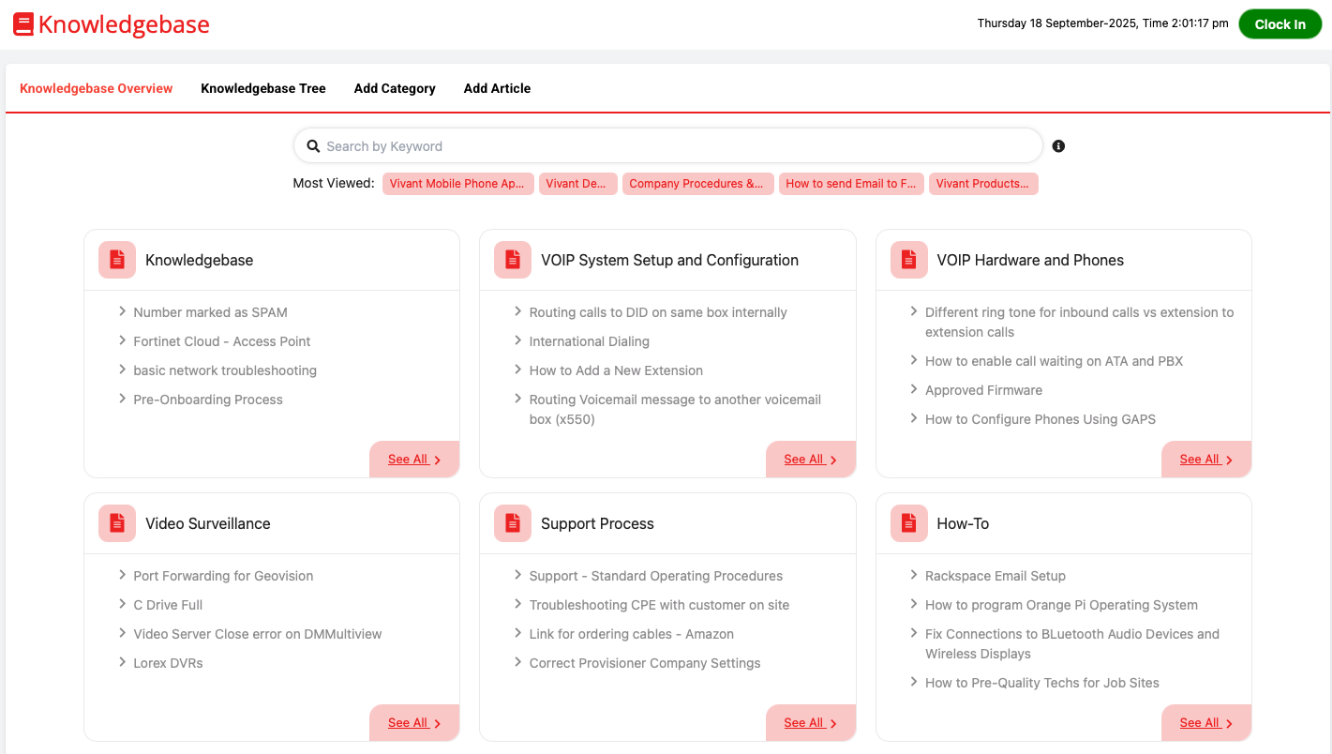Open the Rackspace Email Setup article
Image resolution: width=1332 pixels, height=754 pixels.
(x=995, y=576)
